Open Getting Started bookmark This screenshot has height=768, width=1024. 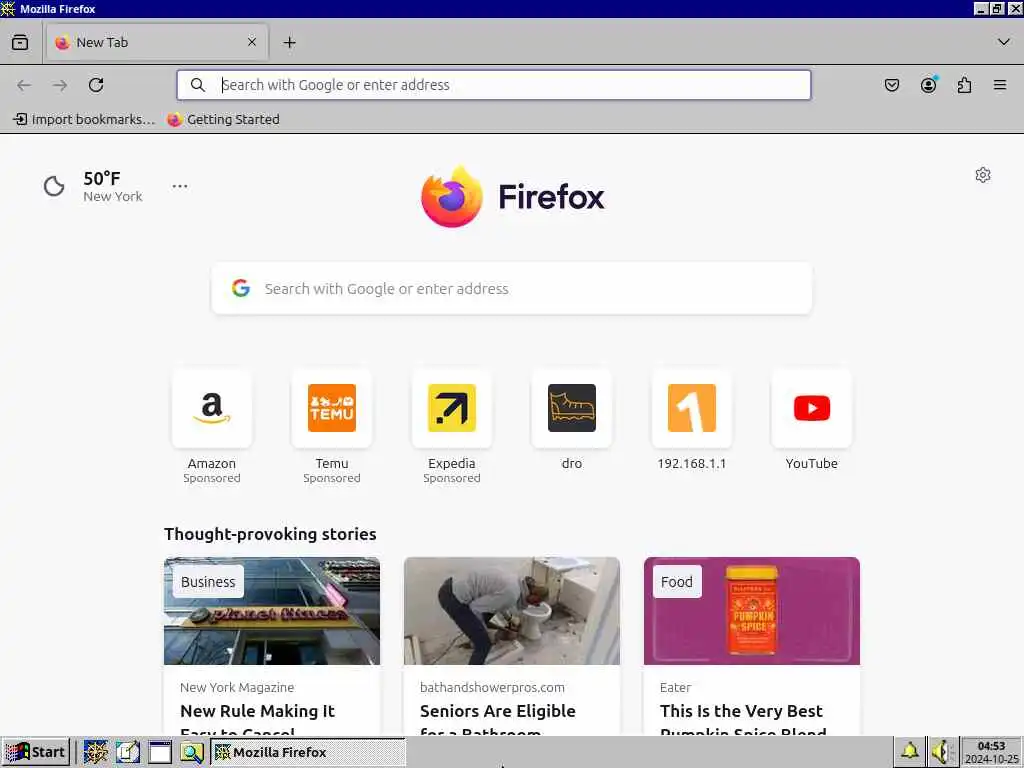(223, 120)
